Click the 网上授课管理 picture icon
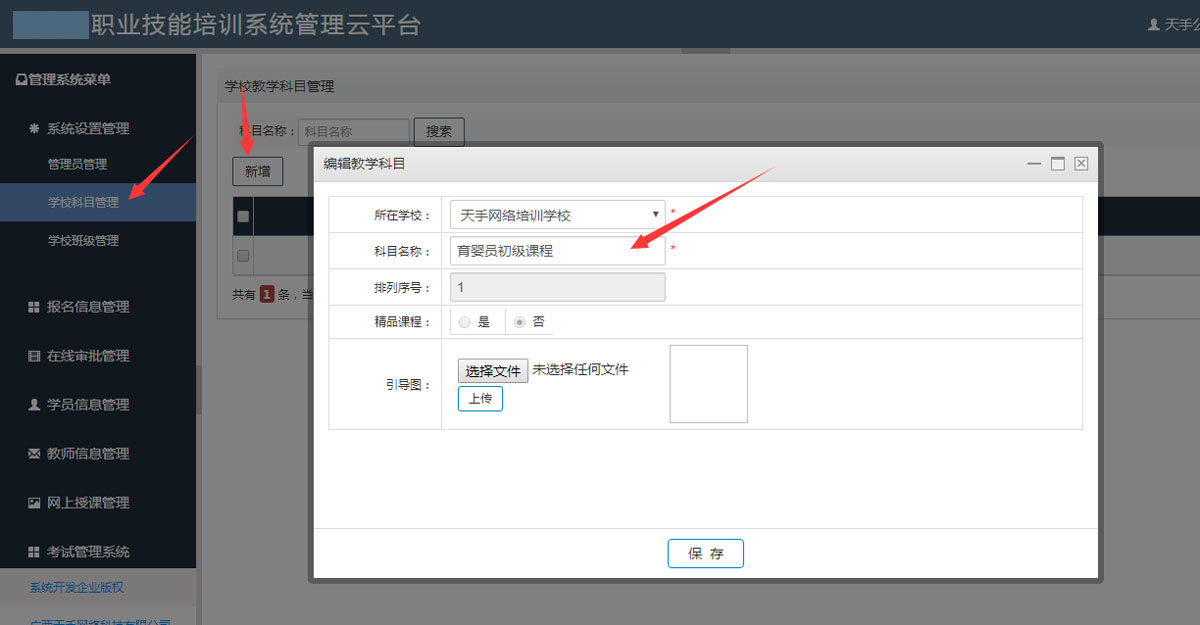 33,503
